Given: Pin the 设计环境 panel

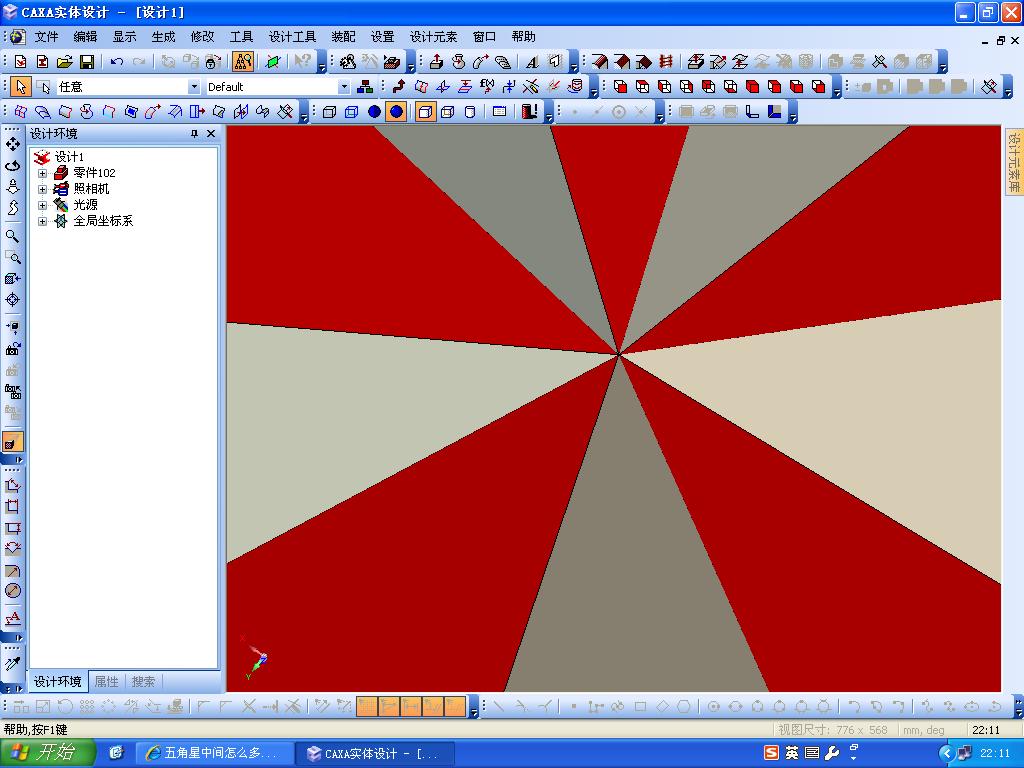Looking at the screenshot, I should click(x=194, y=133).
